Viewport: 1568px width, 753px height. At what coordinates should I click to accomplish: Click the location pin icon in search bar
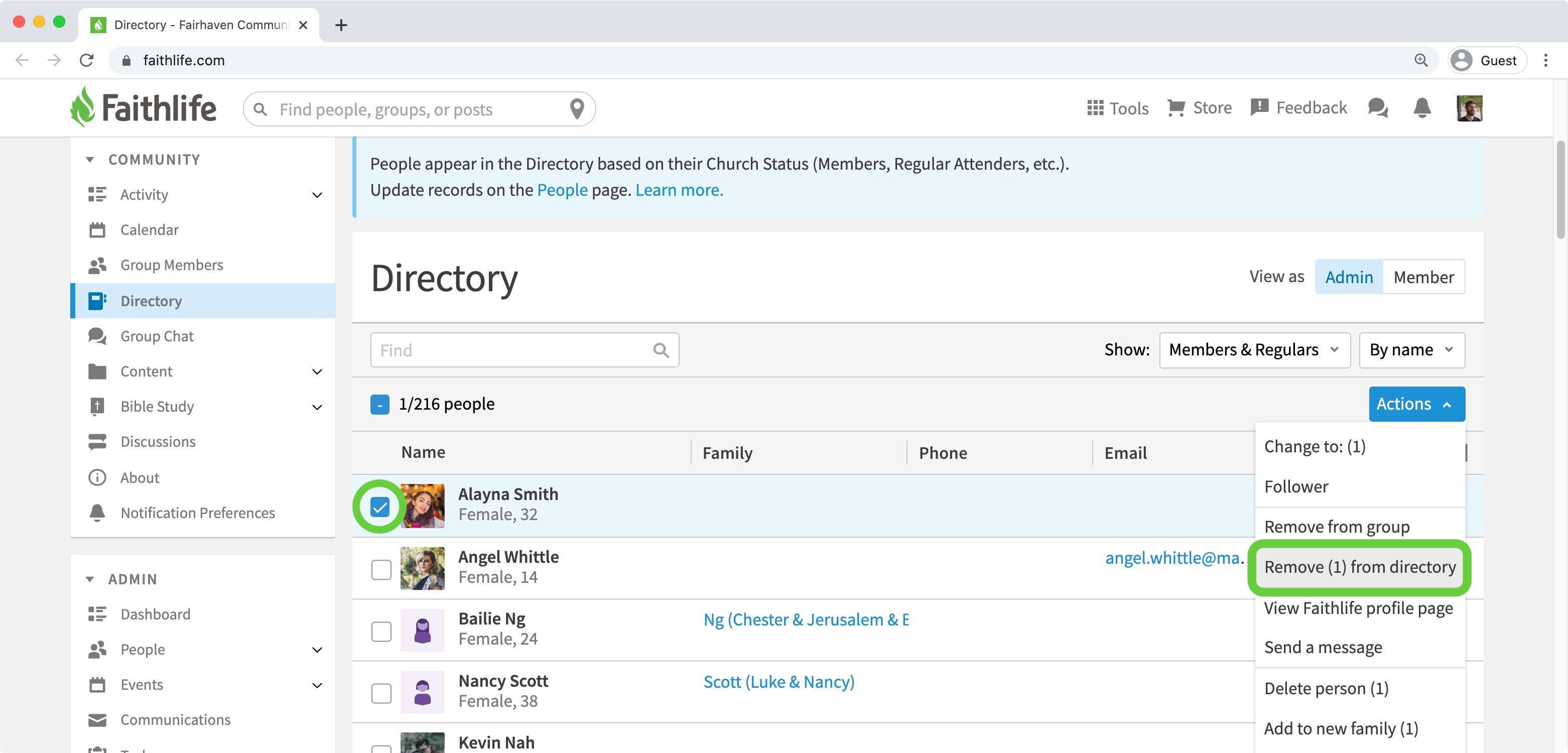(x=576, y=109)
